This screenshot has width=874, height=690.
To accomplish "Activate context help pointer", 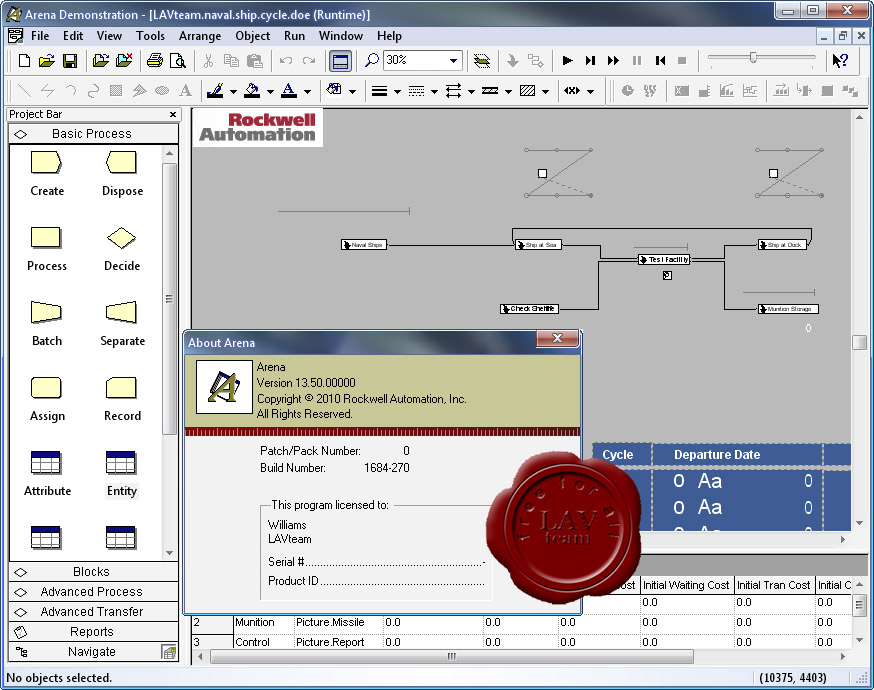I will [x=840, y=60].
